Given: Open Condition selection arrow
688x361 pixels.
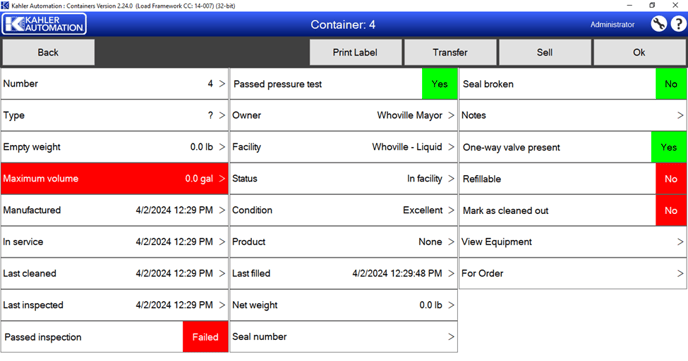Looking at the screenshot, I should [451, 210].
